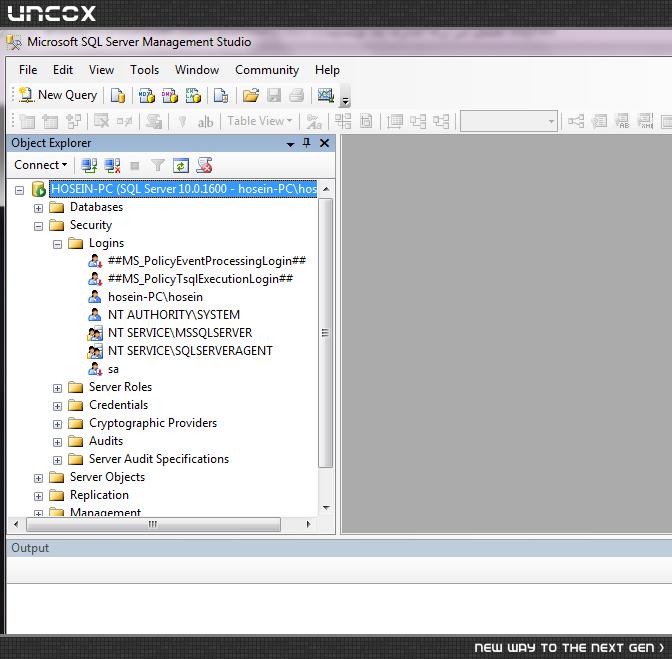
Task: Toggle auto-hide pin on Object Explorer
Action: (306, 143)
